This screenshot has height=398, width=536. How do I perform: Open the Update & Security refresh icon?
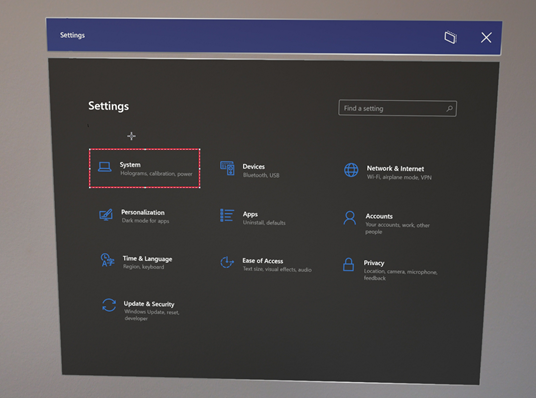(109, 305)
